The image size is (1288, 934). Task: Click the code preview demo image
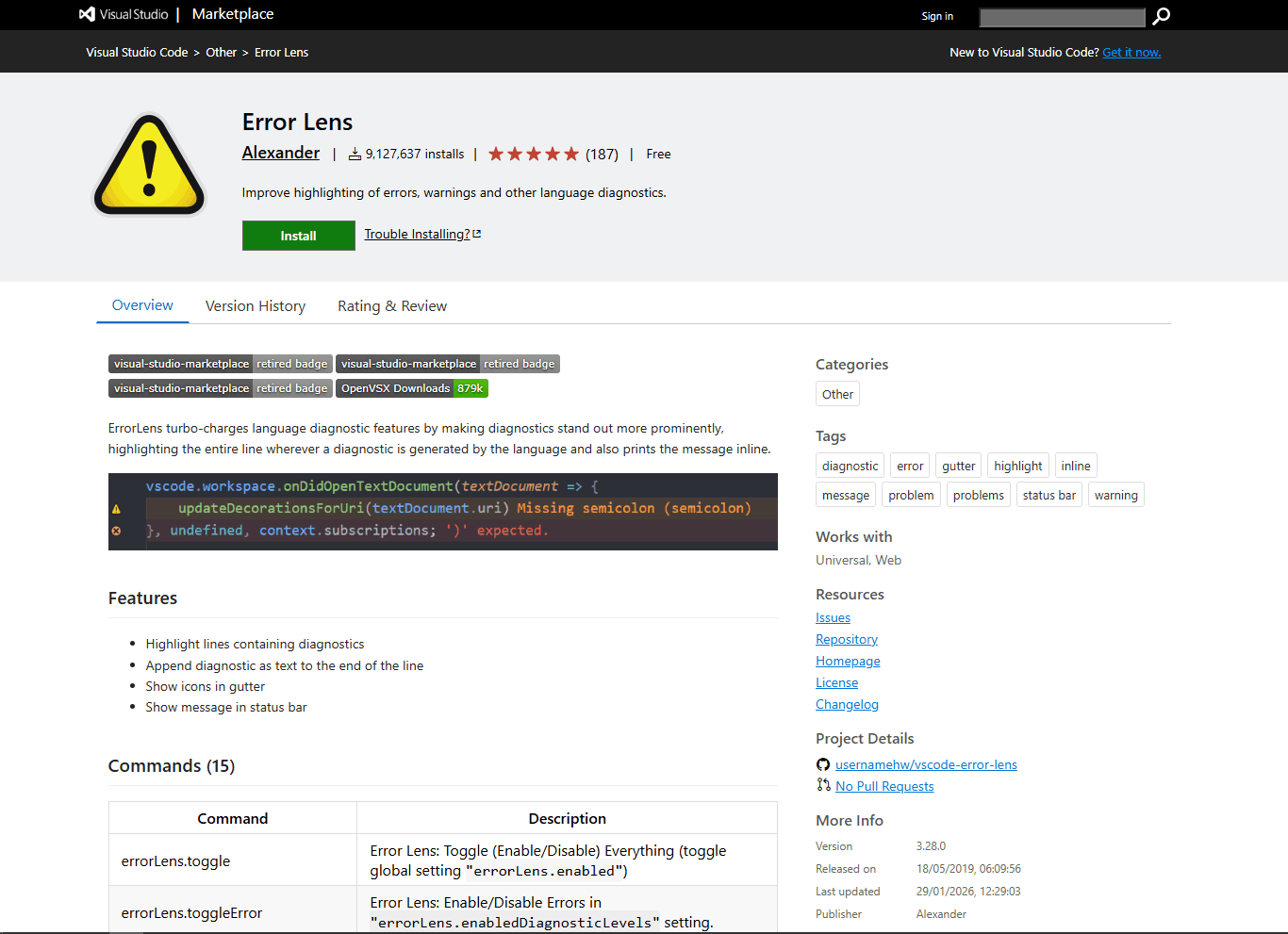click(443, 512)
